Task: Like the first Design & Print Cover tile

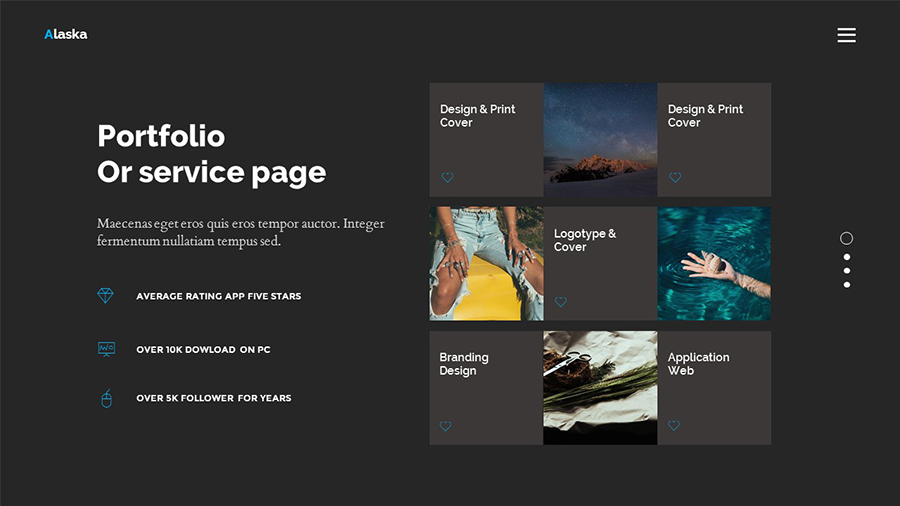Action: (x=447, y=177)
